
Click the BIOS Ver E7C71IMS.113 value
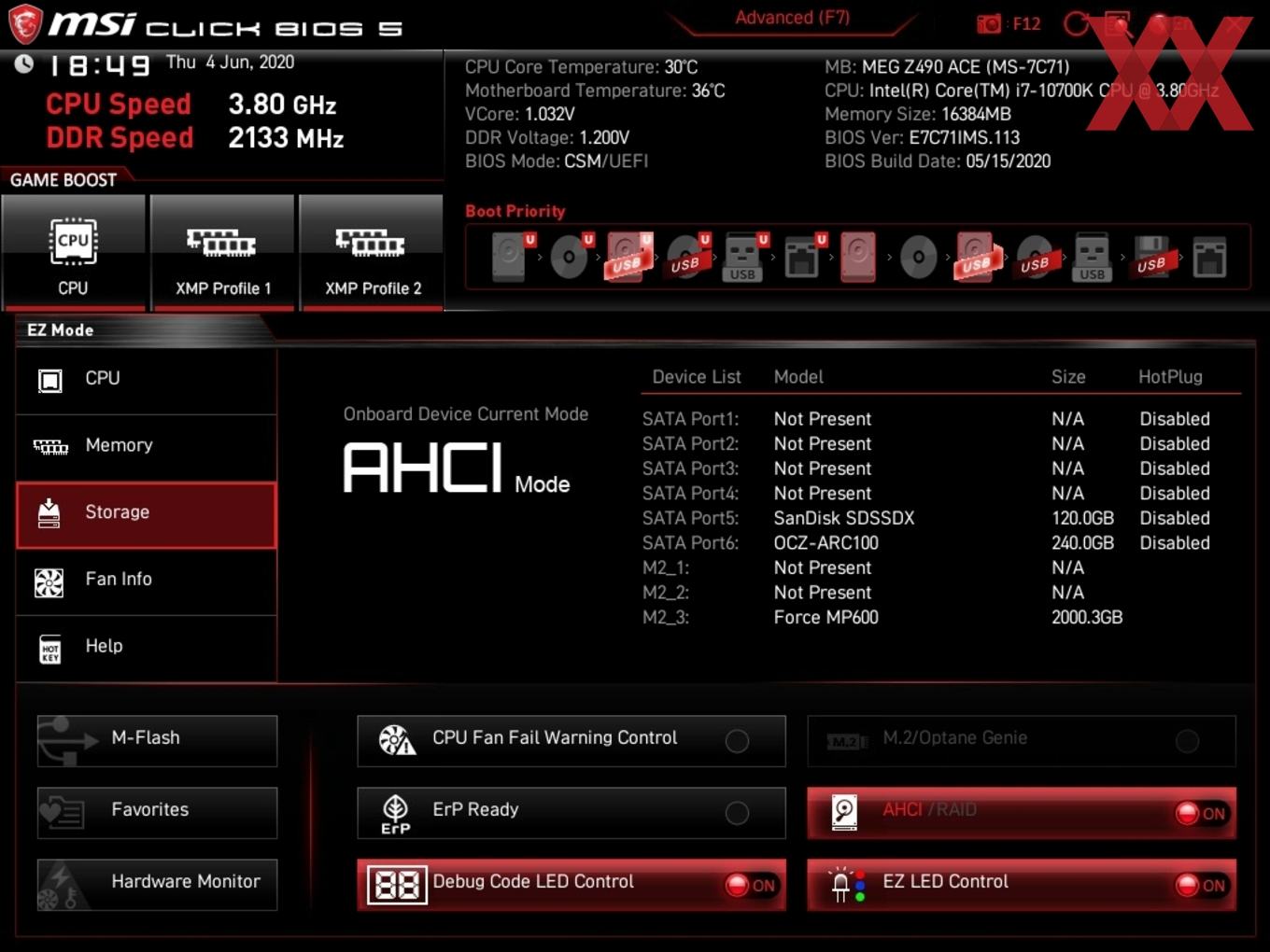point(965,137)
